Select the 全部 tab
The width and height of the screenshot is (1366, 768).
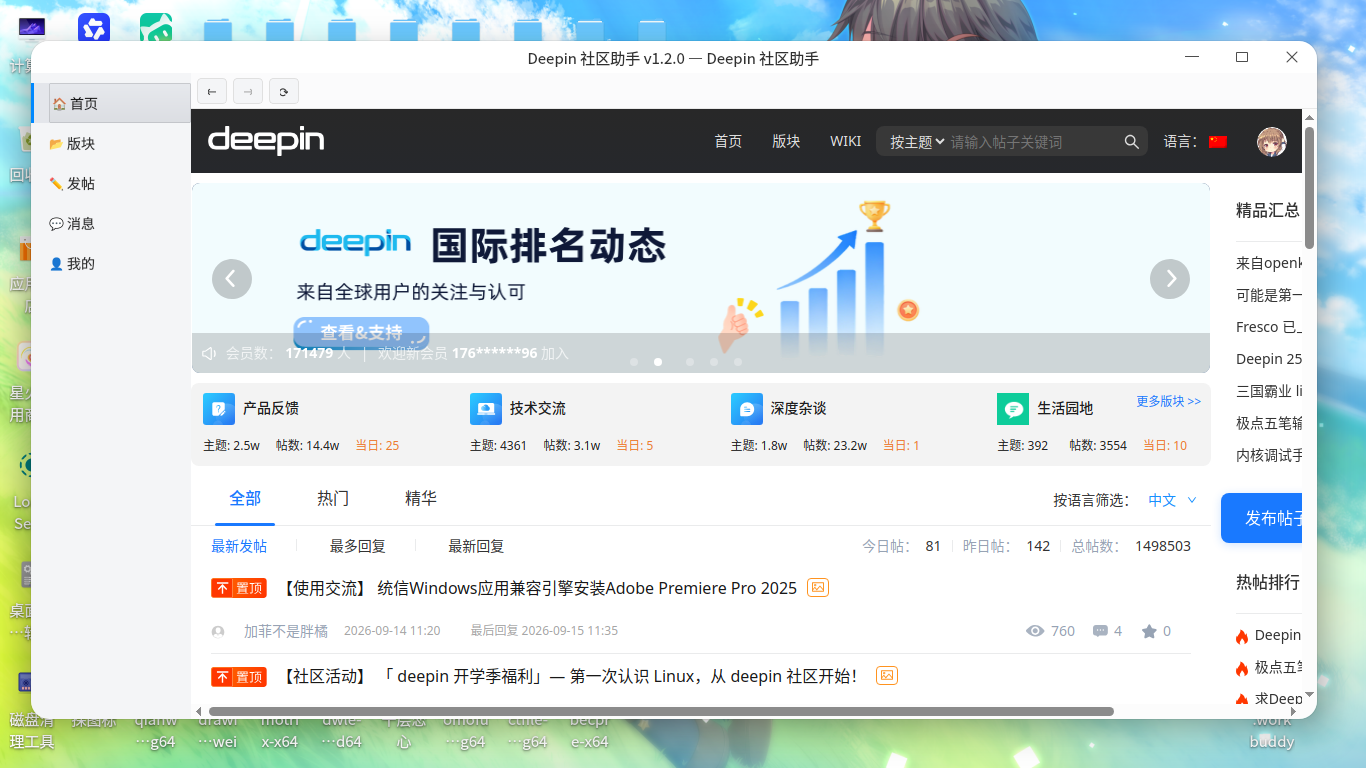click(245, 498)
